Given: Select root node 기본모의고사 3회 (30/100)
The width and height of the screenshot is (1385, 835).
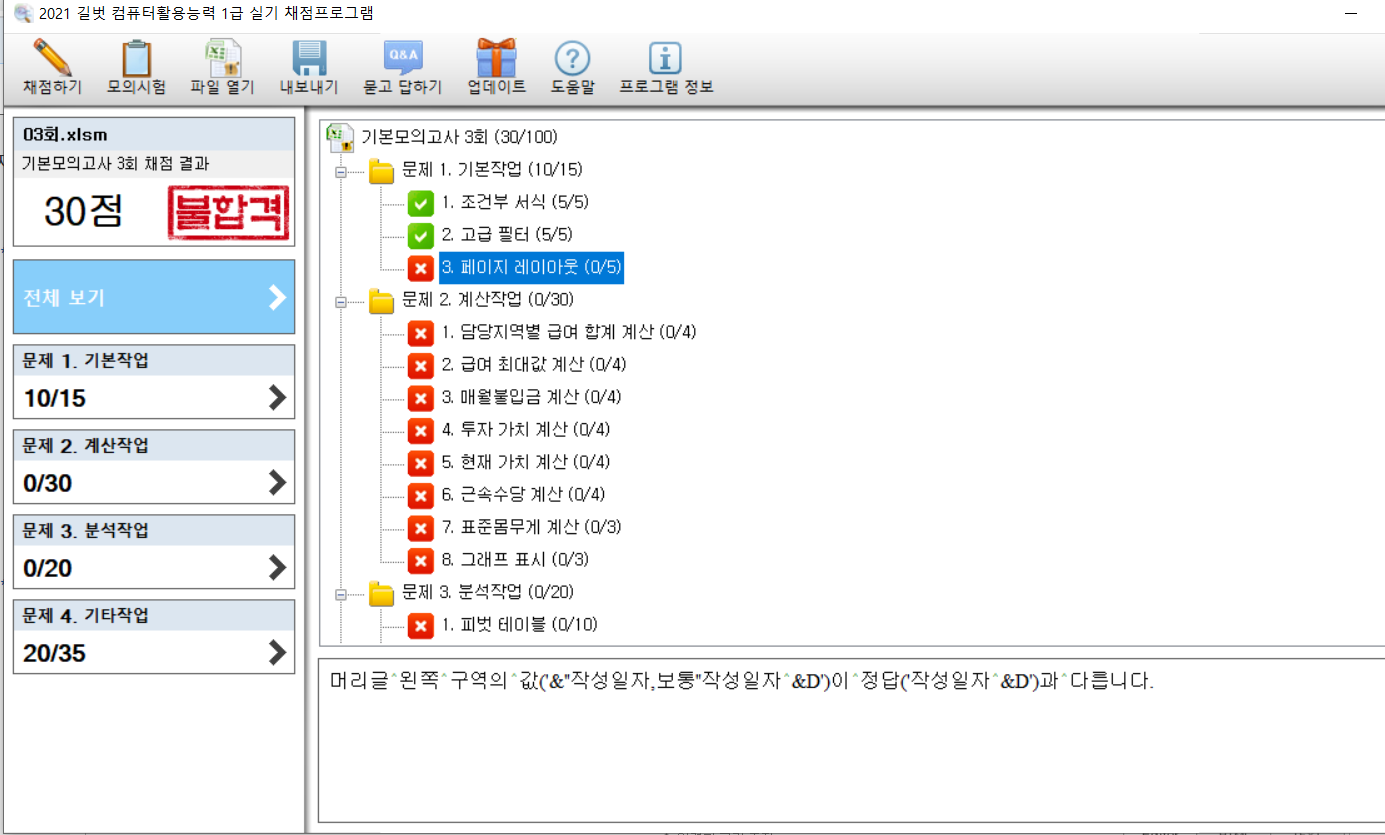Looking at the screenshot, I should tap(459, 137).
